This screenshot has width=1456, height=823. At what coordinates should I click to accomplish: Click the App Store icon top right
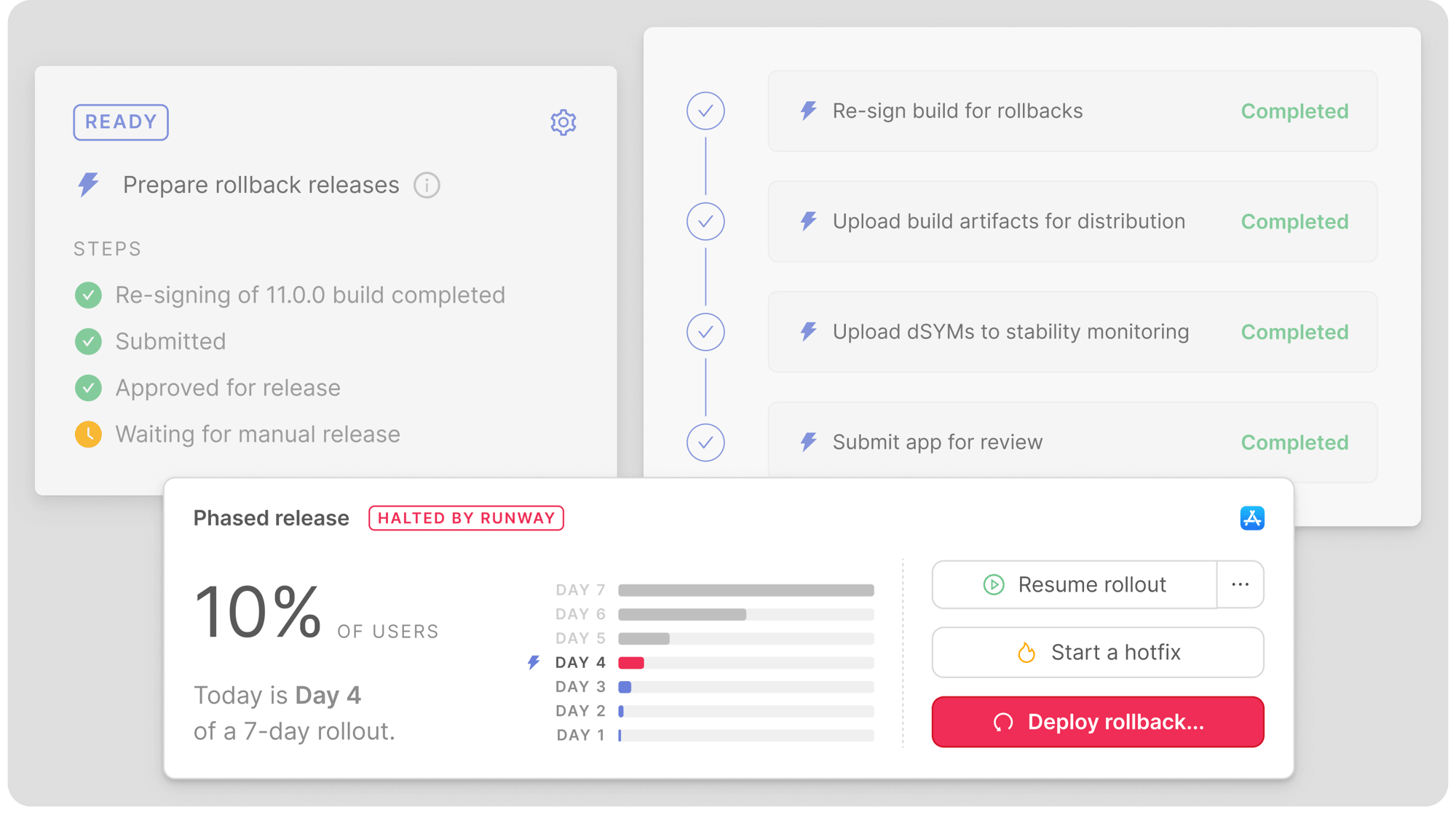pyautogui.click(x=1251, y=517)
